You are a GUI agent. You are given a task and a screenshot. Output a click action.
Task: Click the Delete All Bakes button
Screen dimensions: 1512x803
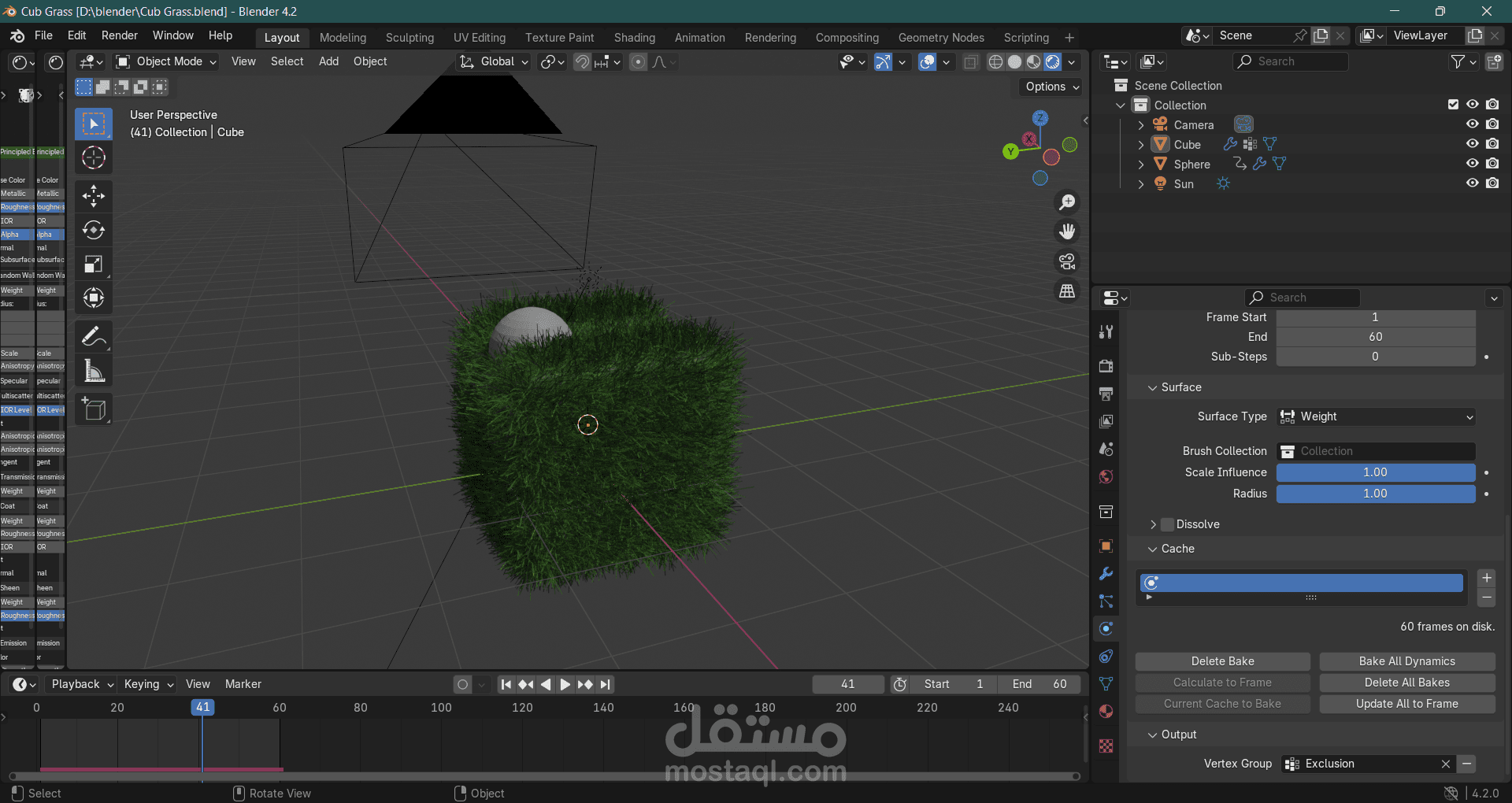click(x=1407, y=683)
